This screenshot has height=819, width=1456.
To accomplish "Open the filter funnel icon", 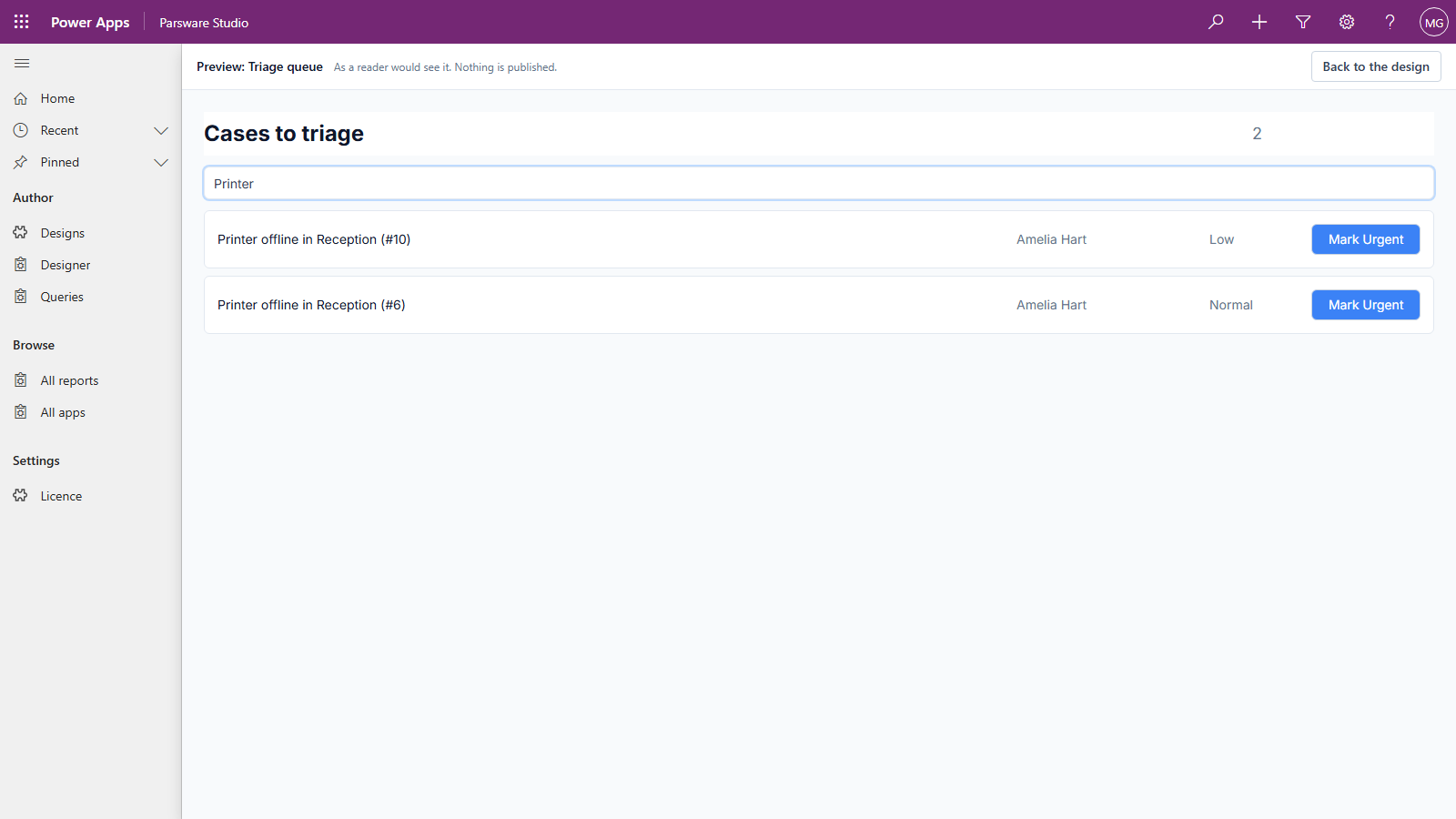I will (1303, 22).
